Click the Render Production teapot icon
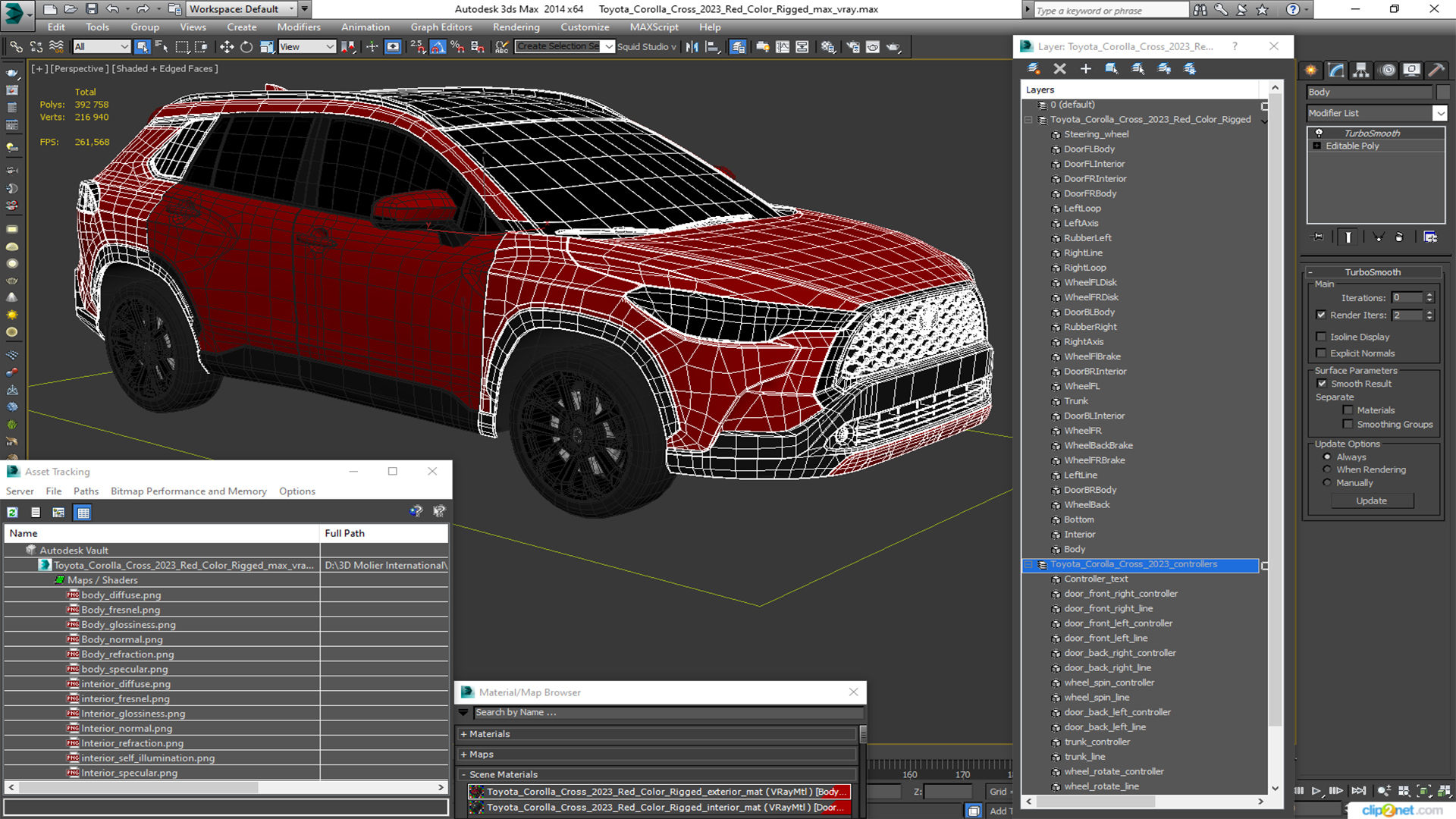The height and width of the screenshot is (819, 1456). [x=893, y=47]
